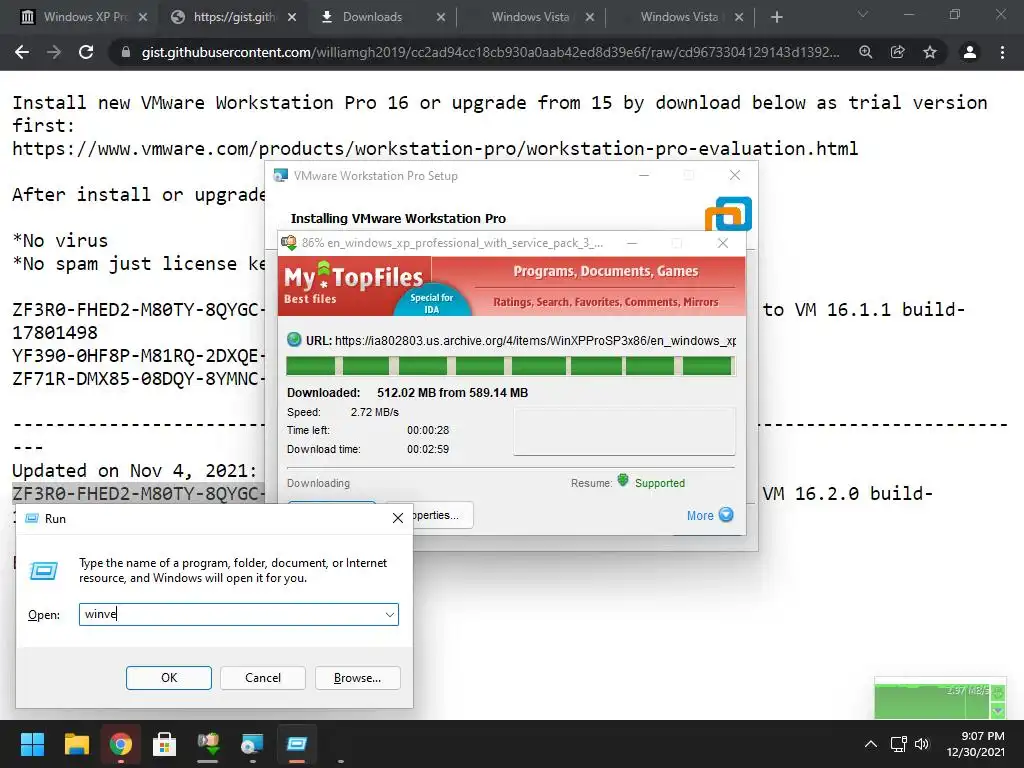The image size is (1024, 768).
Task: Confirm Run dialog with OK
Action: click(168, 678)
